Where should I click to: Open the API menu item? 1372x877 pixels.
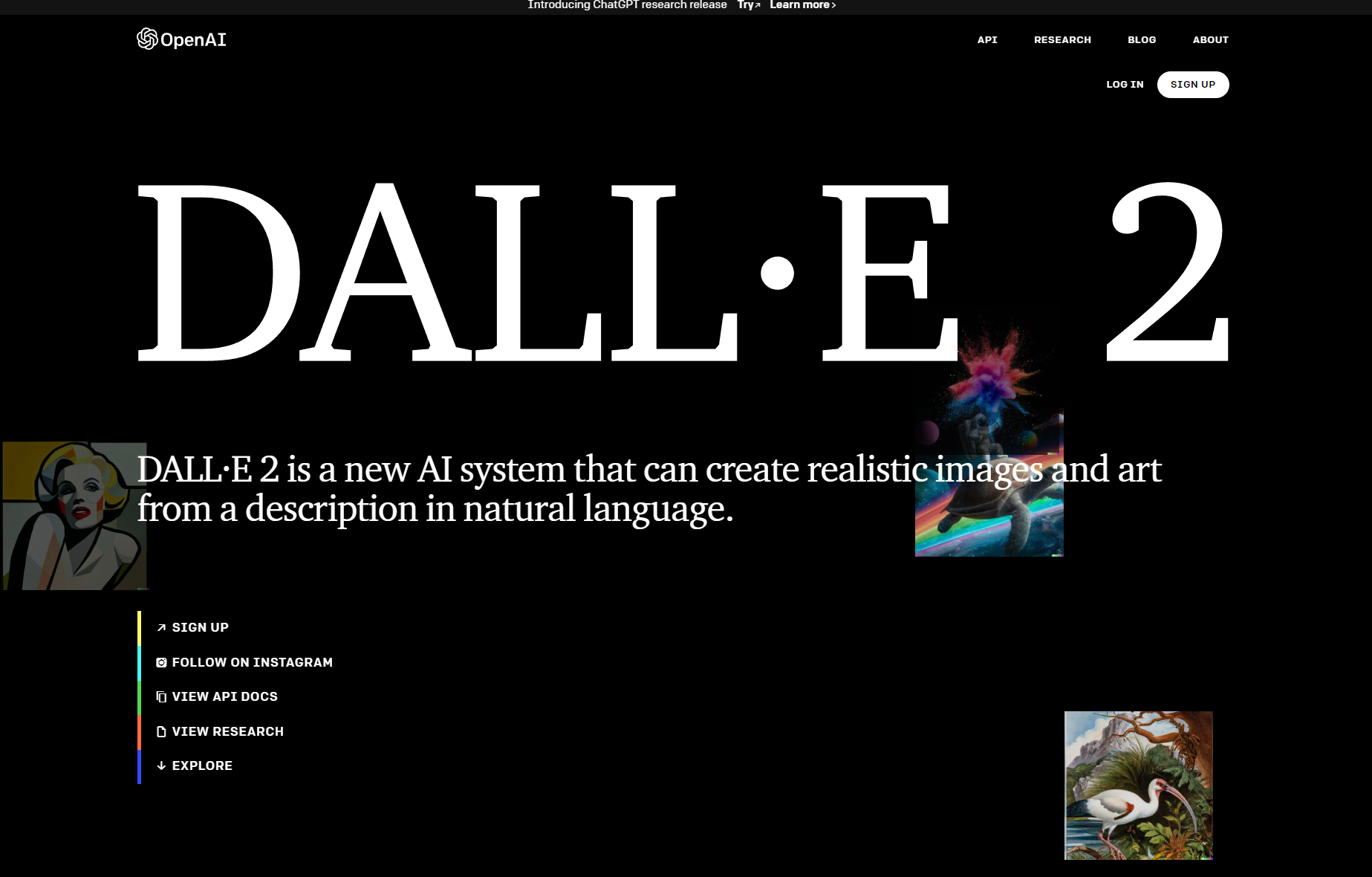click(x=987, y=40)
